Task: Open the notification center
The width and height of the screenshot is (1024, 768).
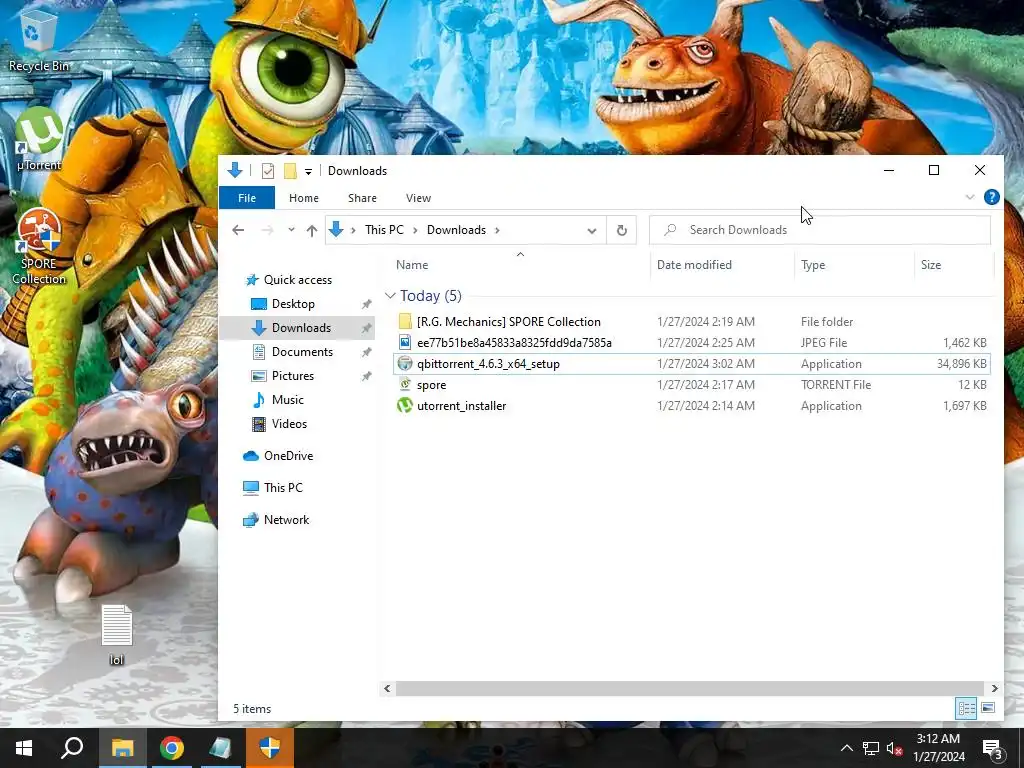Action: point(992,748)
